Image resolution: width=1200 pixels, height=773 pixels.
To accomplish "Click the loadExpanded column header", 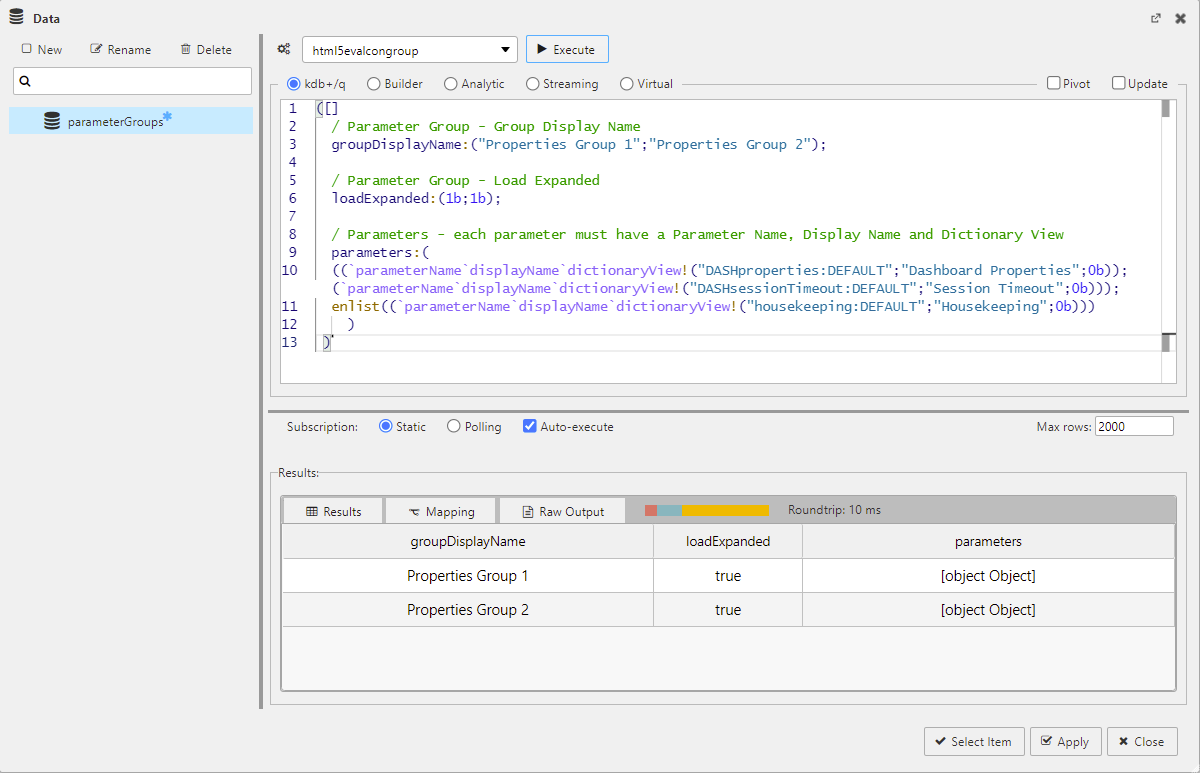I will click(728, 541).
